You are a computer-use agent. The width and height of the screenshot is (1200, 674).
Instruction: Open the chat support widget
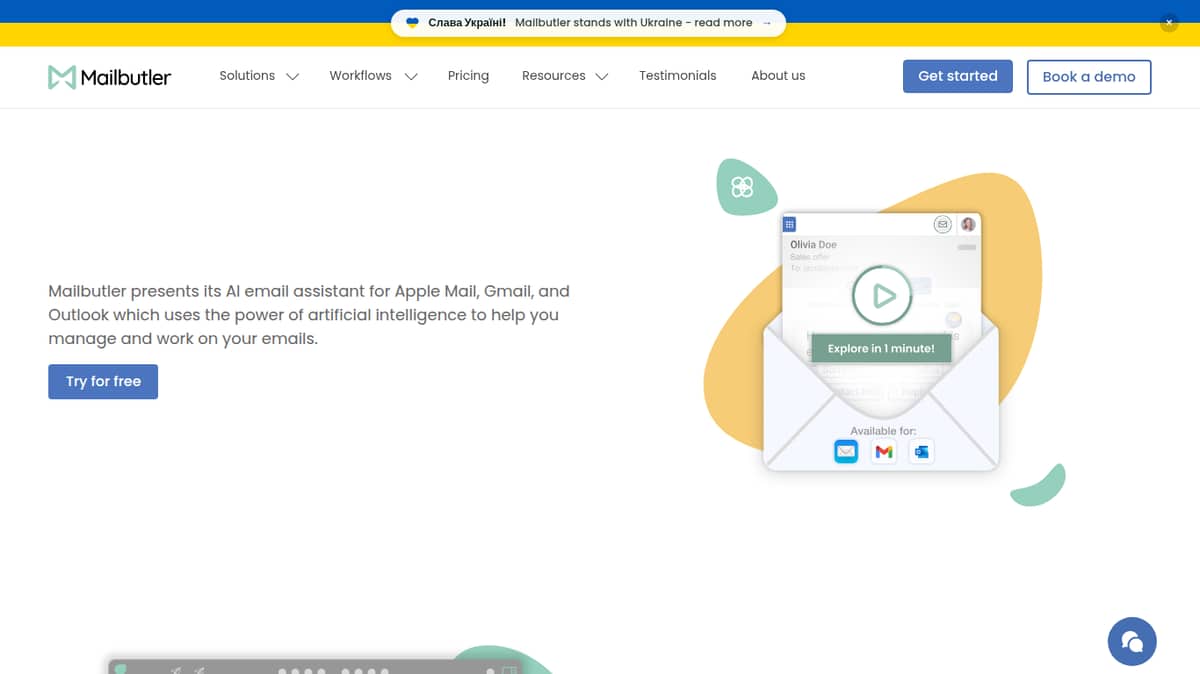(x=1132, y=641)
